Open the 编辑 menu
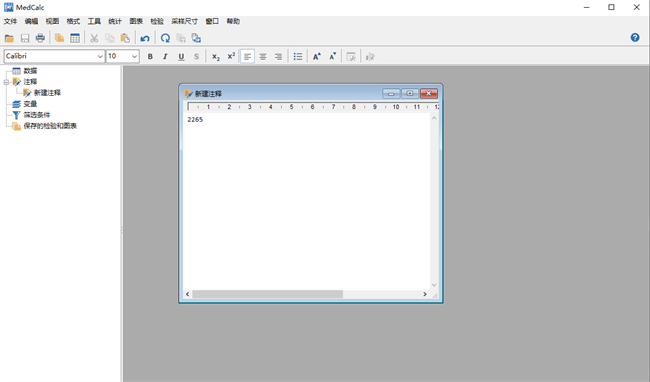 (x=32, y=21)
